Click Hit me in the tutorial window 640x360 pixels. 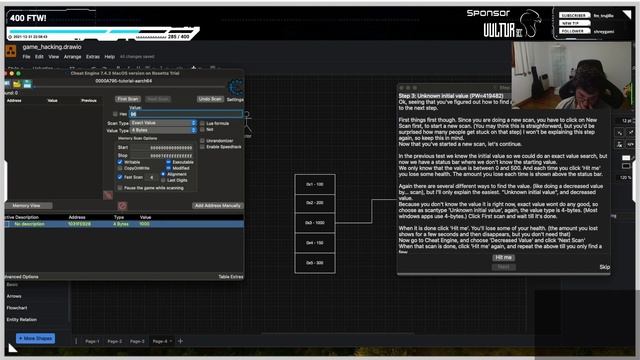503,258
